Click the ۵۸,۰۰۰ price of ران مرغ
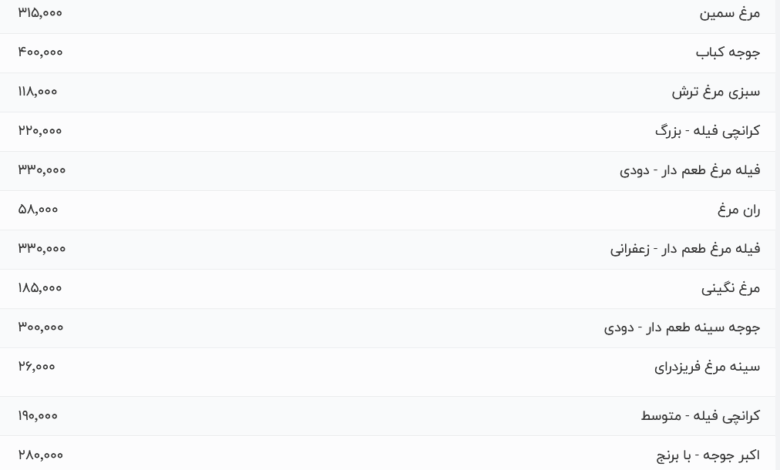Screen dimensions: 780x470 (38, 209)
